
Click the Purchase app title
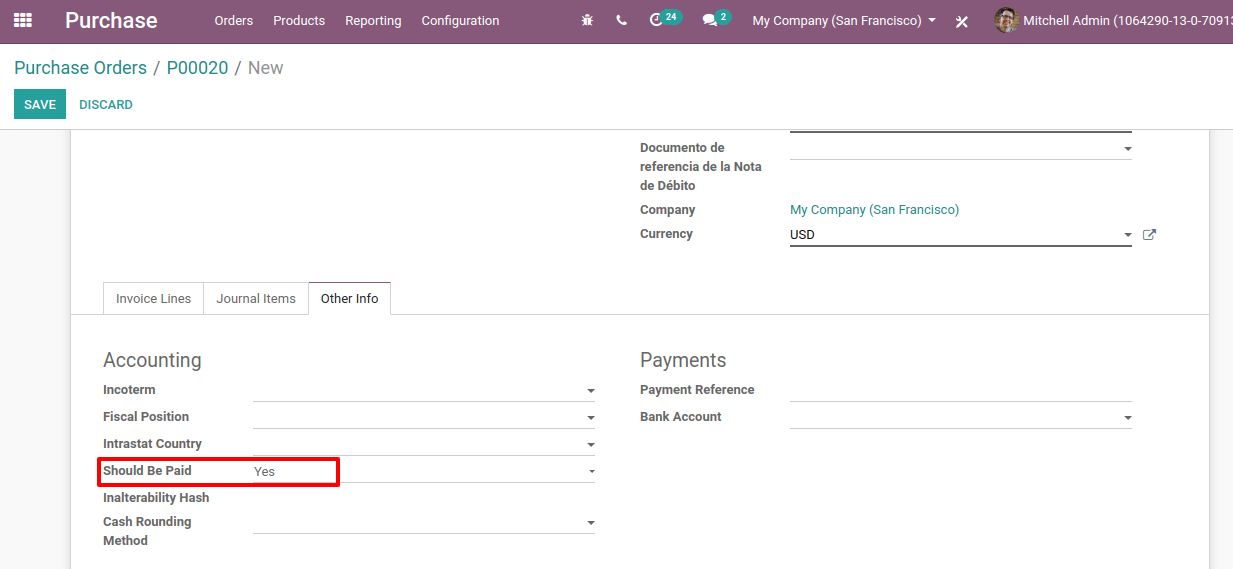tap(111, 20)
